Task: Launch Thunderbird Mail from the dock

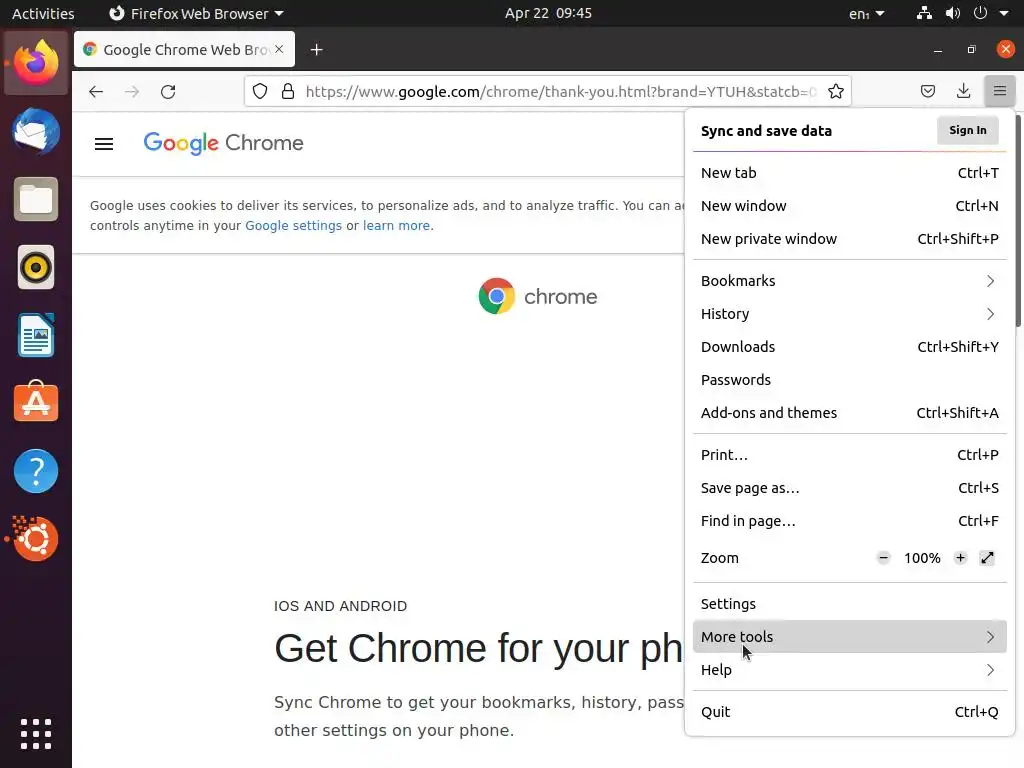Action: point(36,131)
